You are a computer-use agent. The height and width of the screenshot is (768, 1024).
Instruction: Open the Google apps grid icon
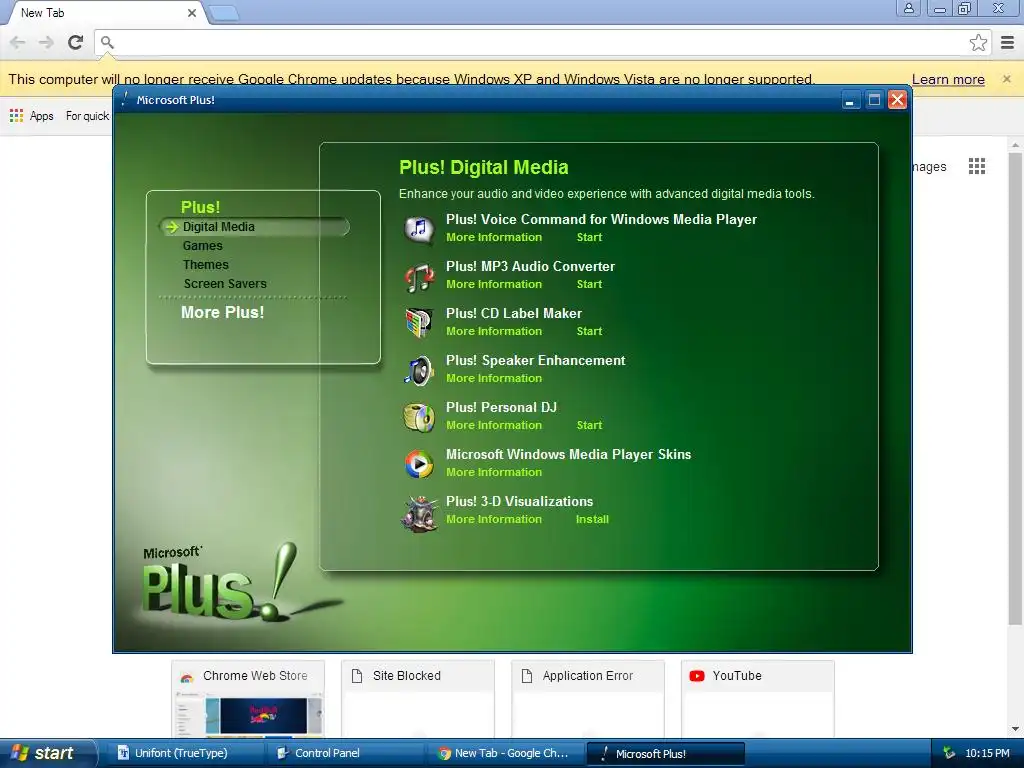click(977, 166)
